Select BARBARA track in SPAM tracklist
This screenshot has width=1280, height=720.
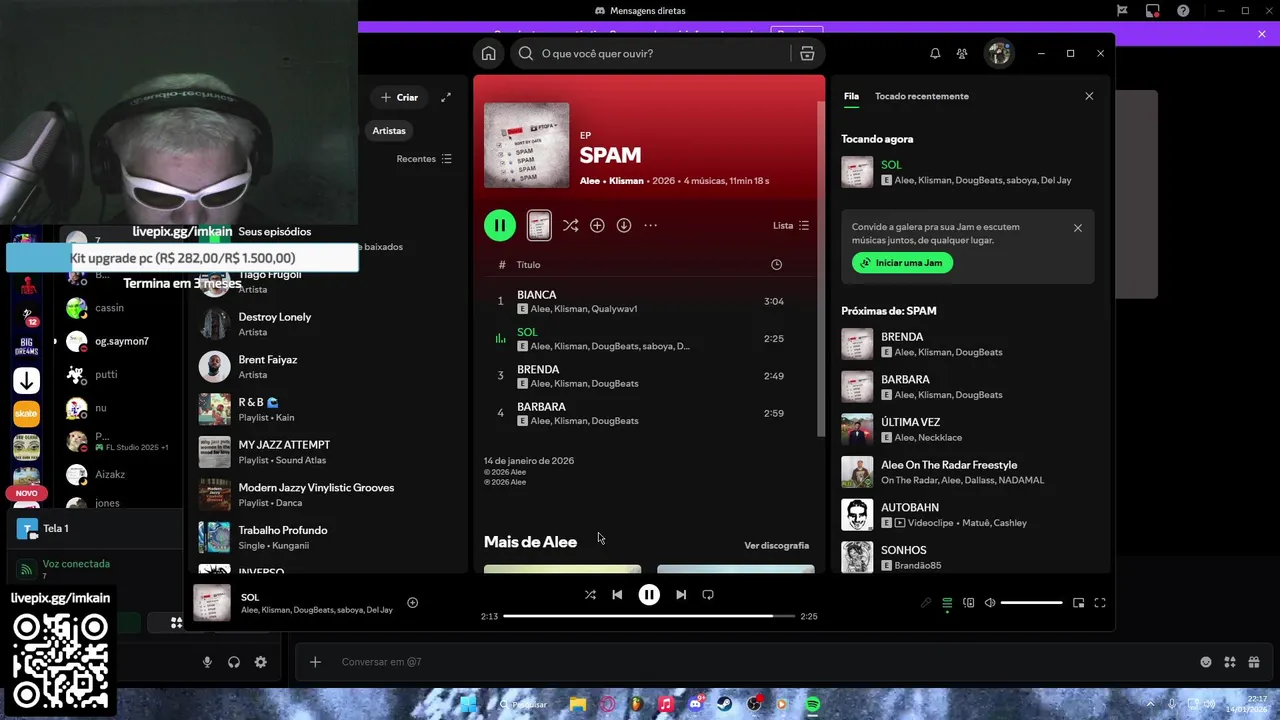point(648,413)
